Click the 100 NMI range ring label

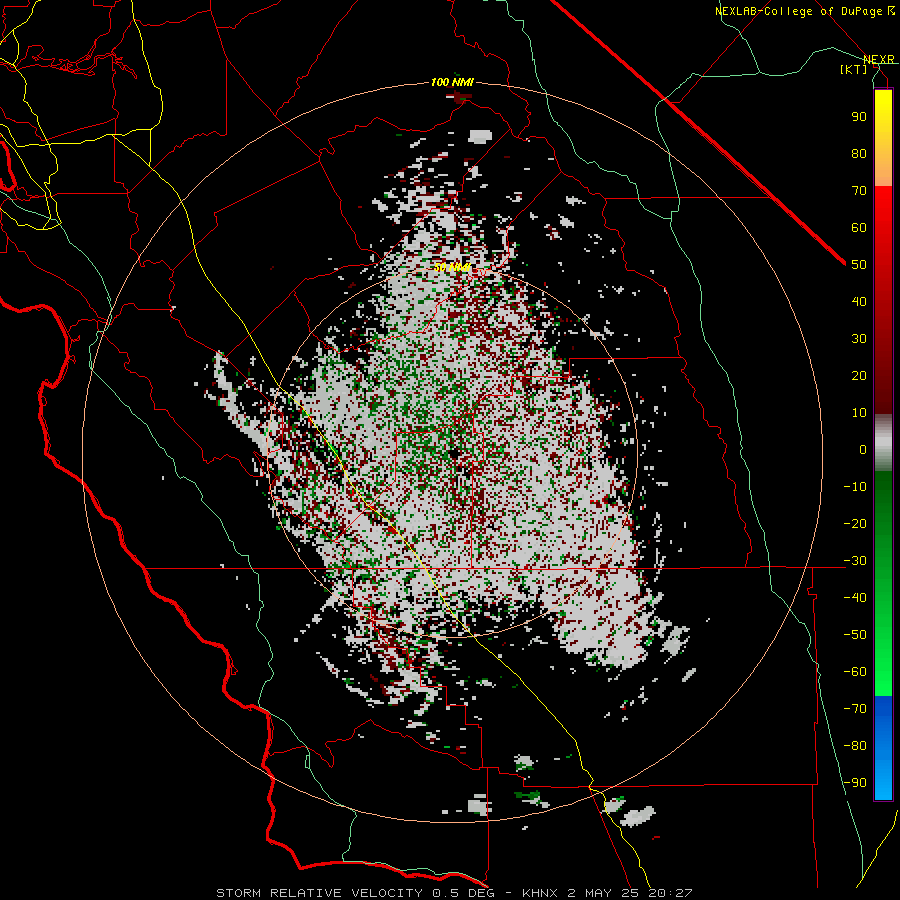point(452,83)
